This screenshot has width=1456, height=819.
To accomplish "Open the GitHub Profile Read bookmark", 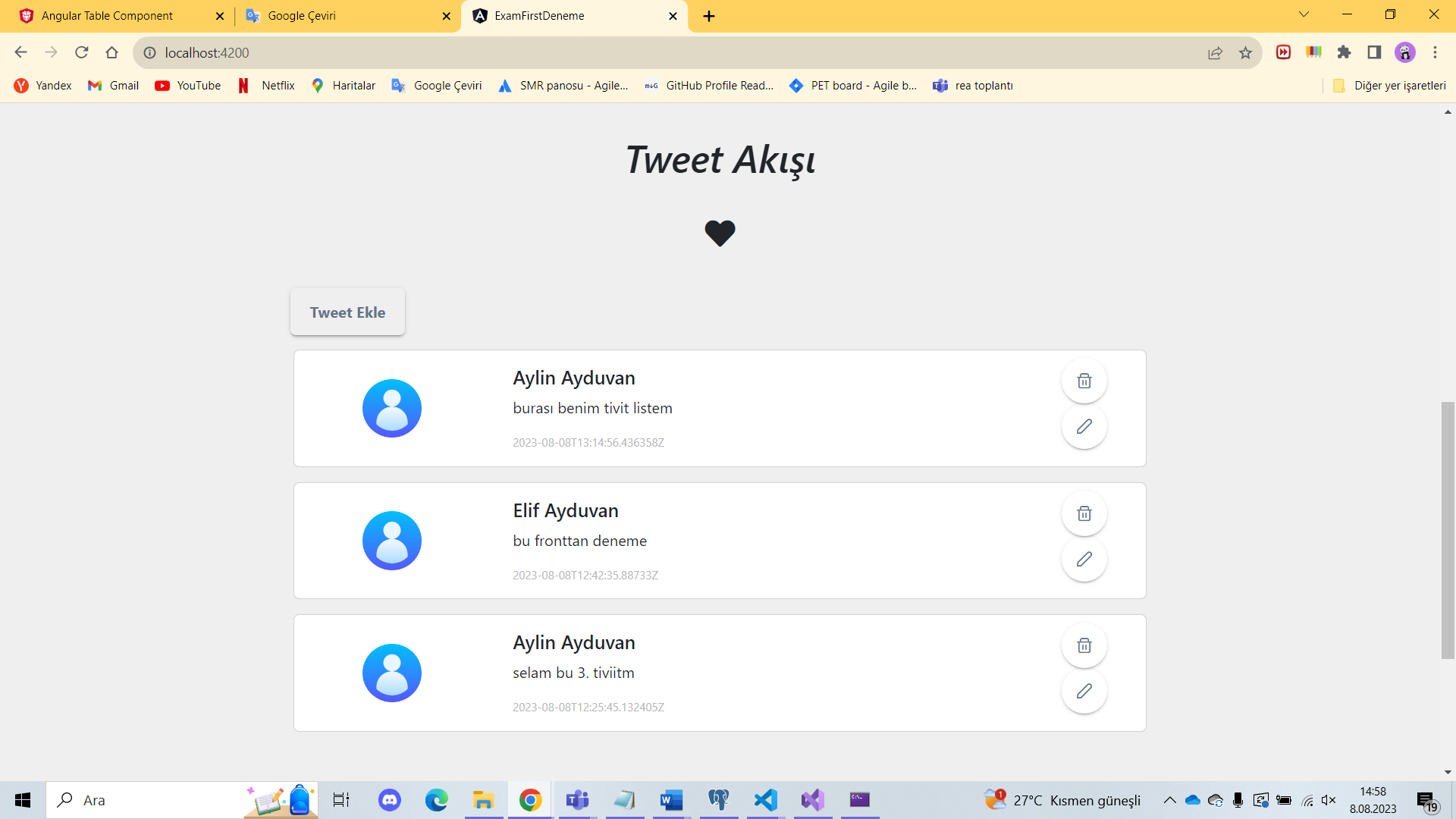I will tap(709, 86).
